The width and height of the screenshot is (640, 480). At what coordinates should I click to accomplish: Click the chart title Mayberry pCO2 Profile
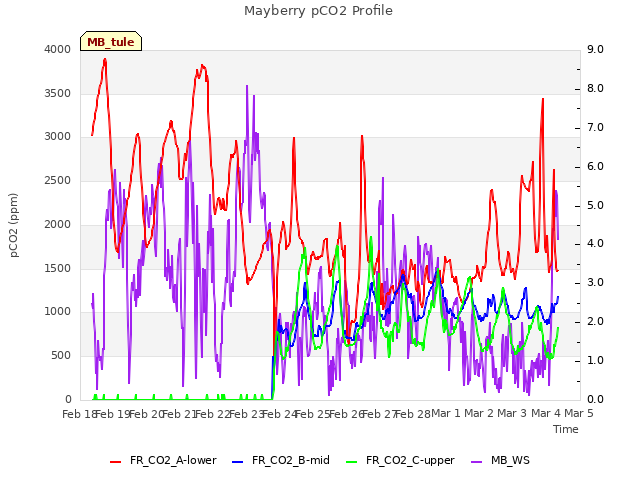click(318, 11)
